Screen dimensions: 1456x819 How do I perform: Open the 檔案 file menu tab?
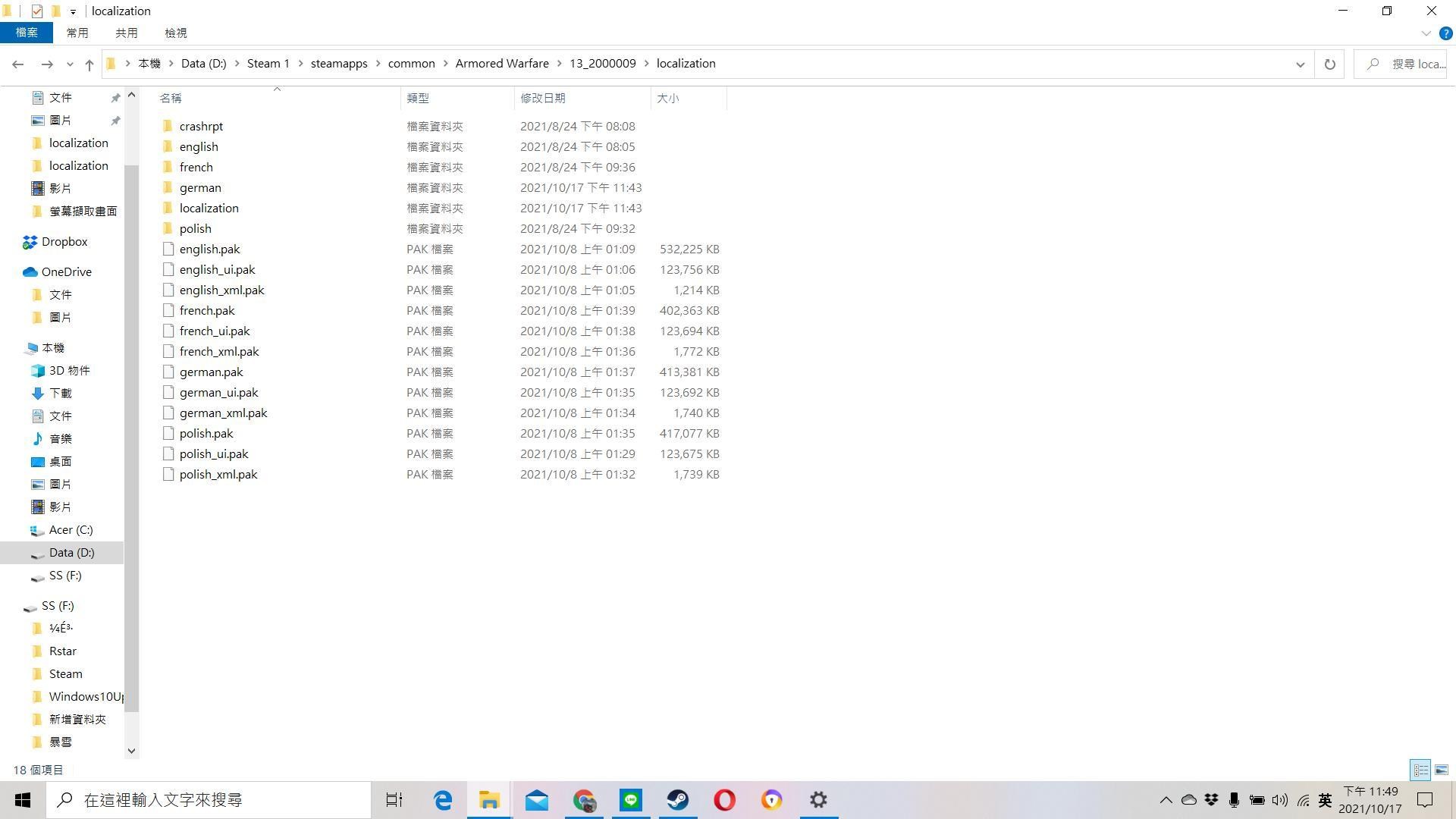[26, 33]
